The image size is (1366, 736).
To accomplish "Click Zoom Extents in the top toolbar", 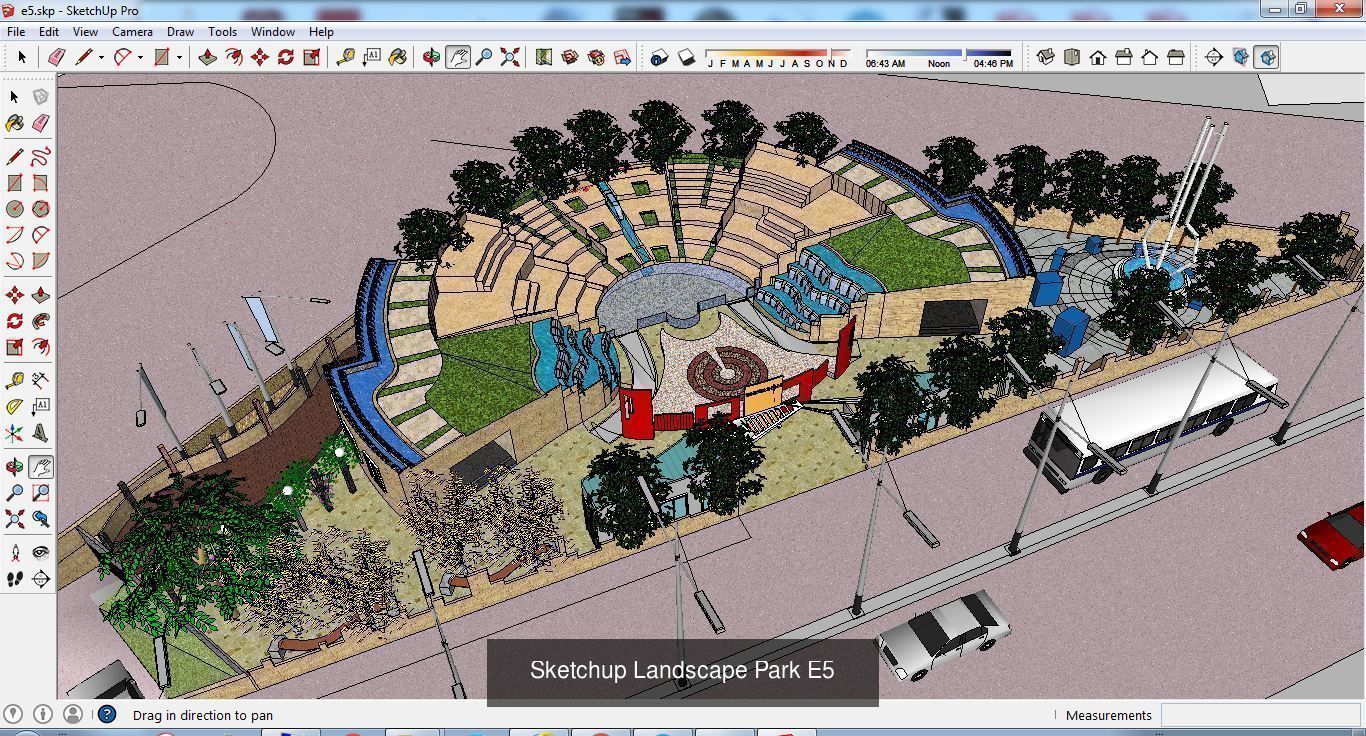I will click(x=510, y=57).
